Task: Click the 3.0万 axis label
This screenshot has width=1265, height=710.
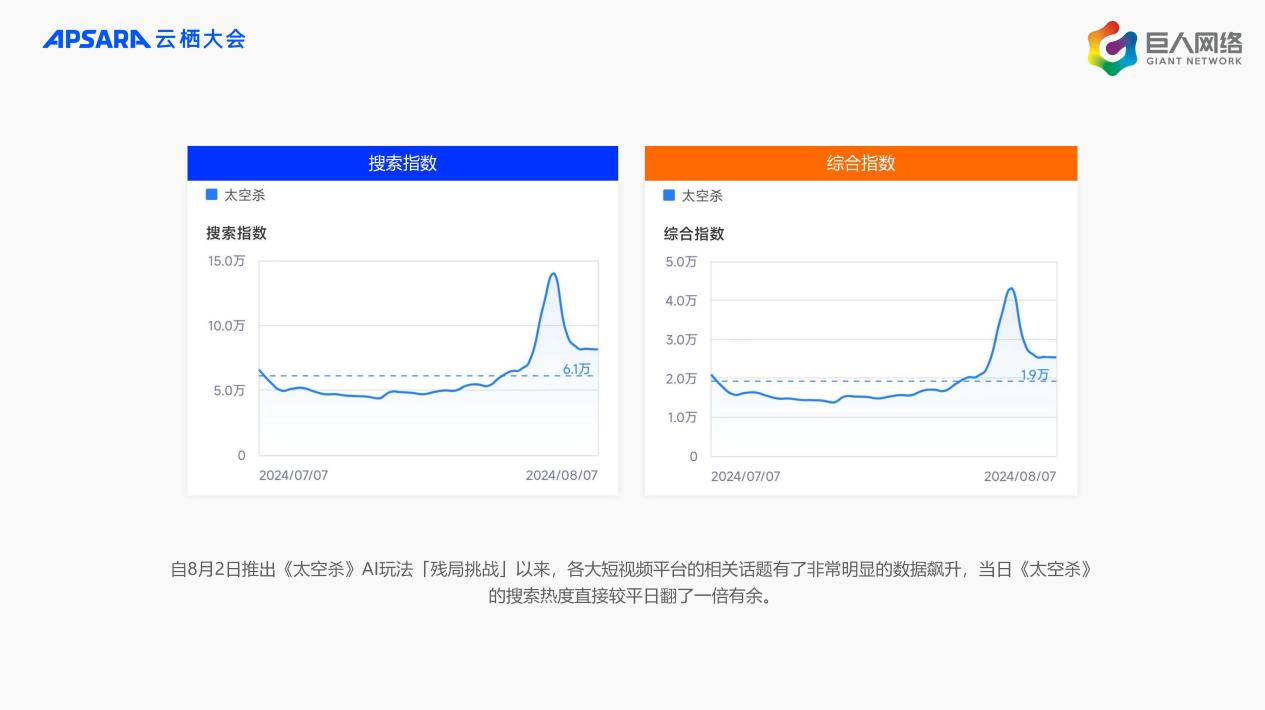Action: pyautogui.click(x=681, y=340)
